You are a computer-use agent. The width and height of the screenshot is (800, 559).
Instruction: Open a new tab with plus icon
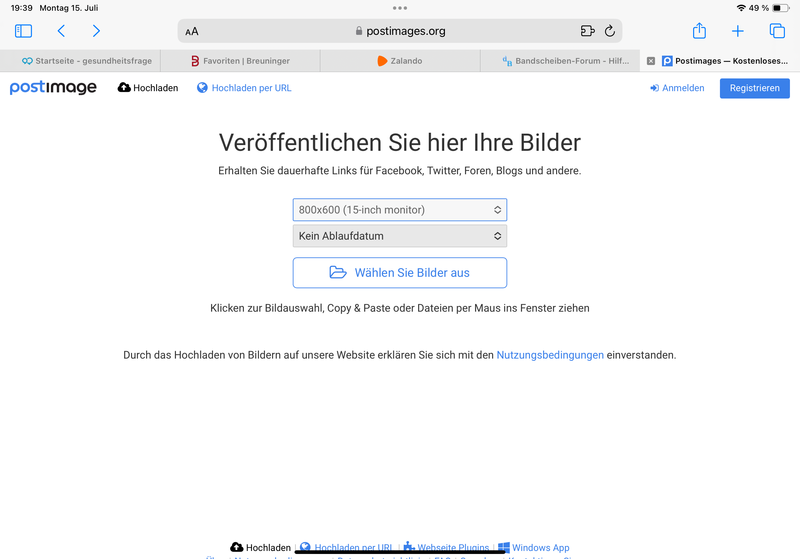(738, 31)
